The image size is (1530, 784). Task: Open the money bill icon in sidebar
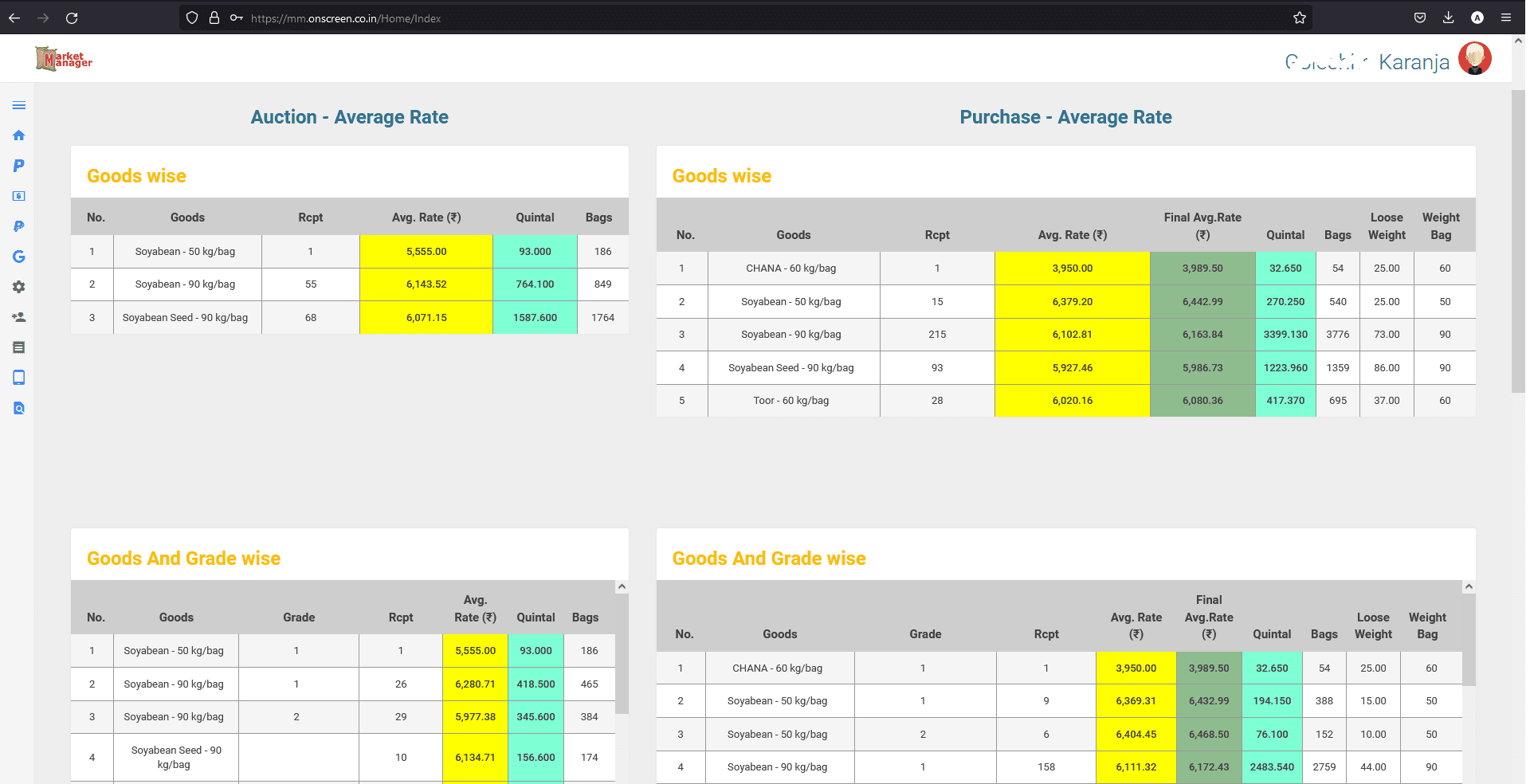click(x=19, y=196)
